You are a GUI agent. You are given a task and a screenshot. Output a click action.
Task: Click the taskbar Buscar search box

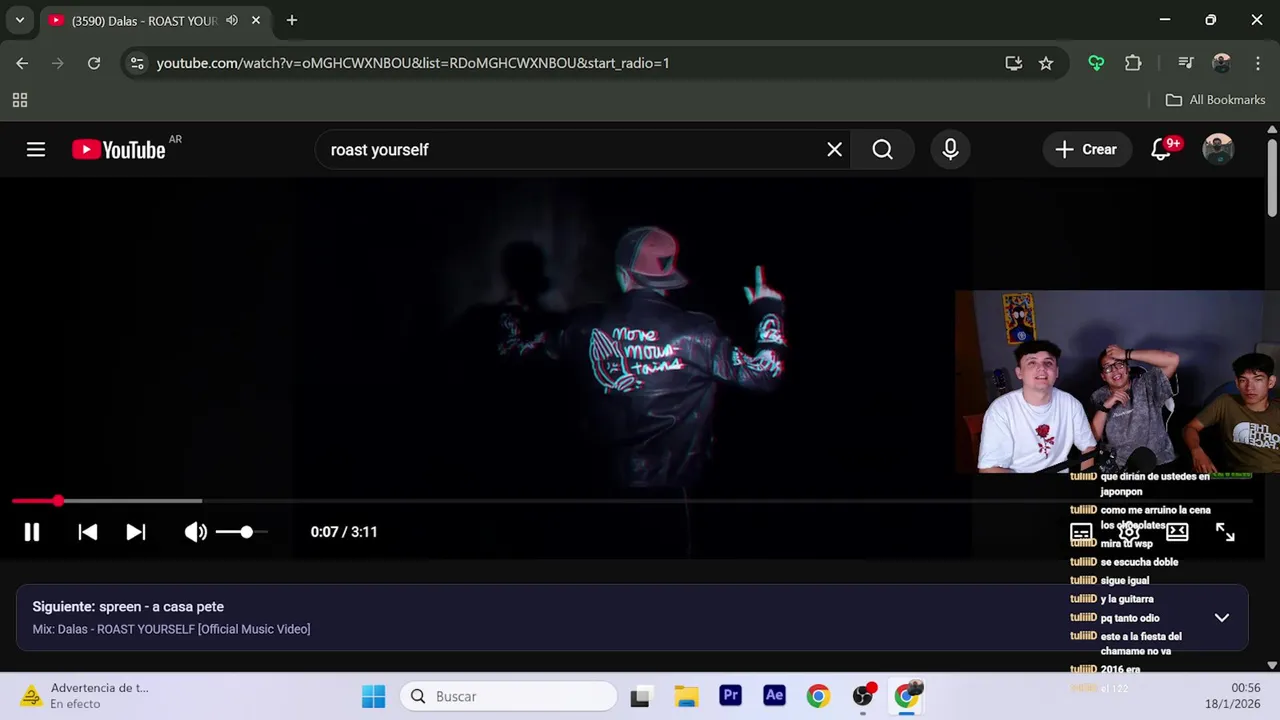point(509,696)
